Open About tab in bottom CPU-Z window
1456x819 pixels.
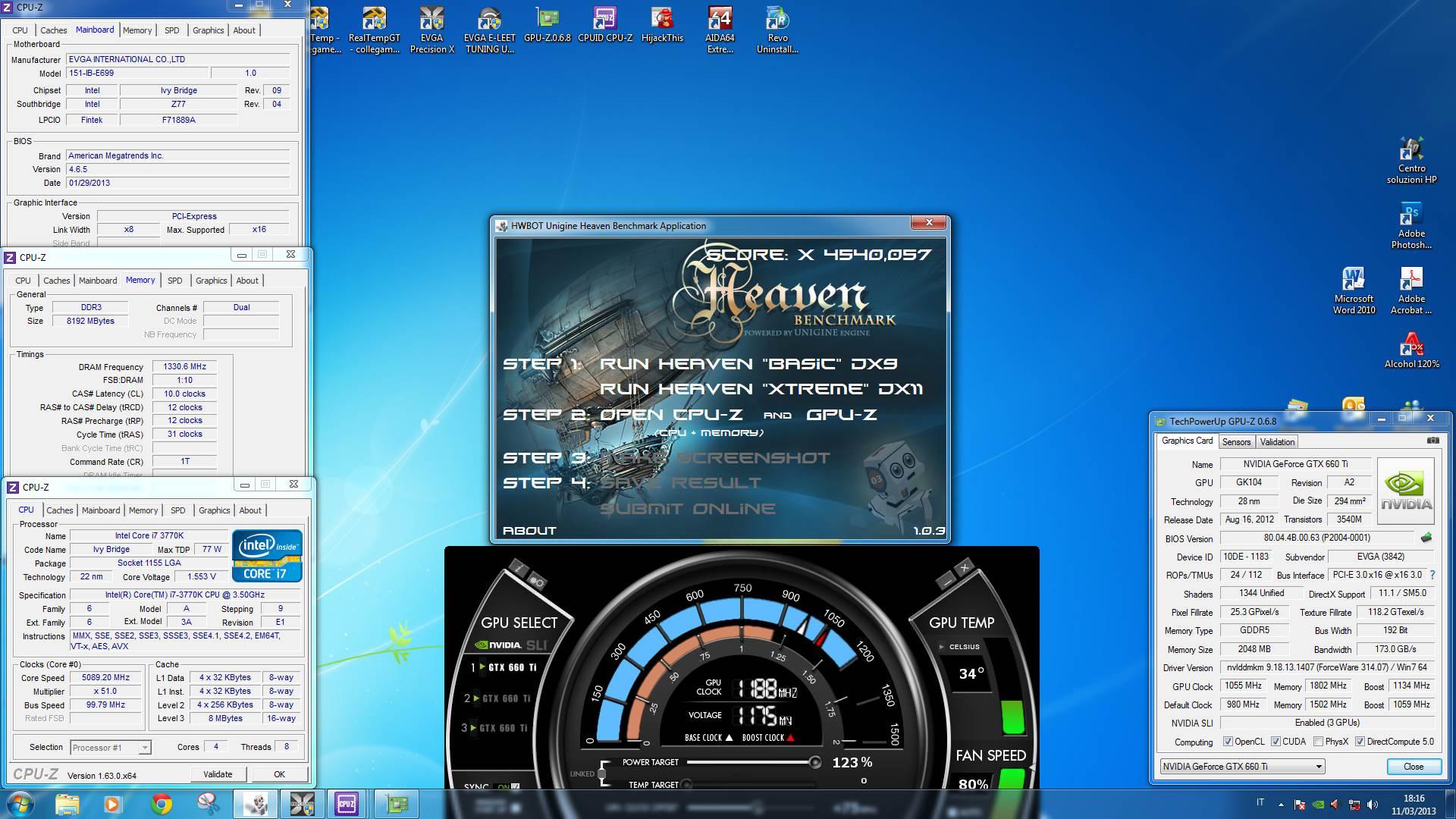[250, 510]
